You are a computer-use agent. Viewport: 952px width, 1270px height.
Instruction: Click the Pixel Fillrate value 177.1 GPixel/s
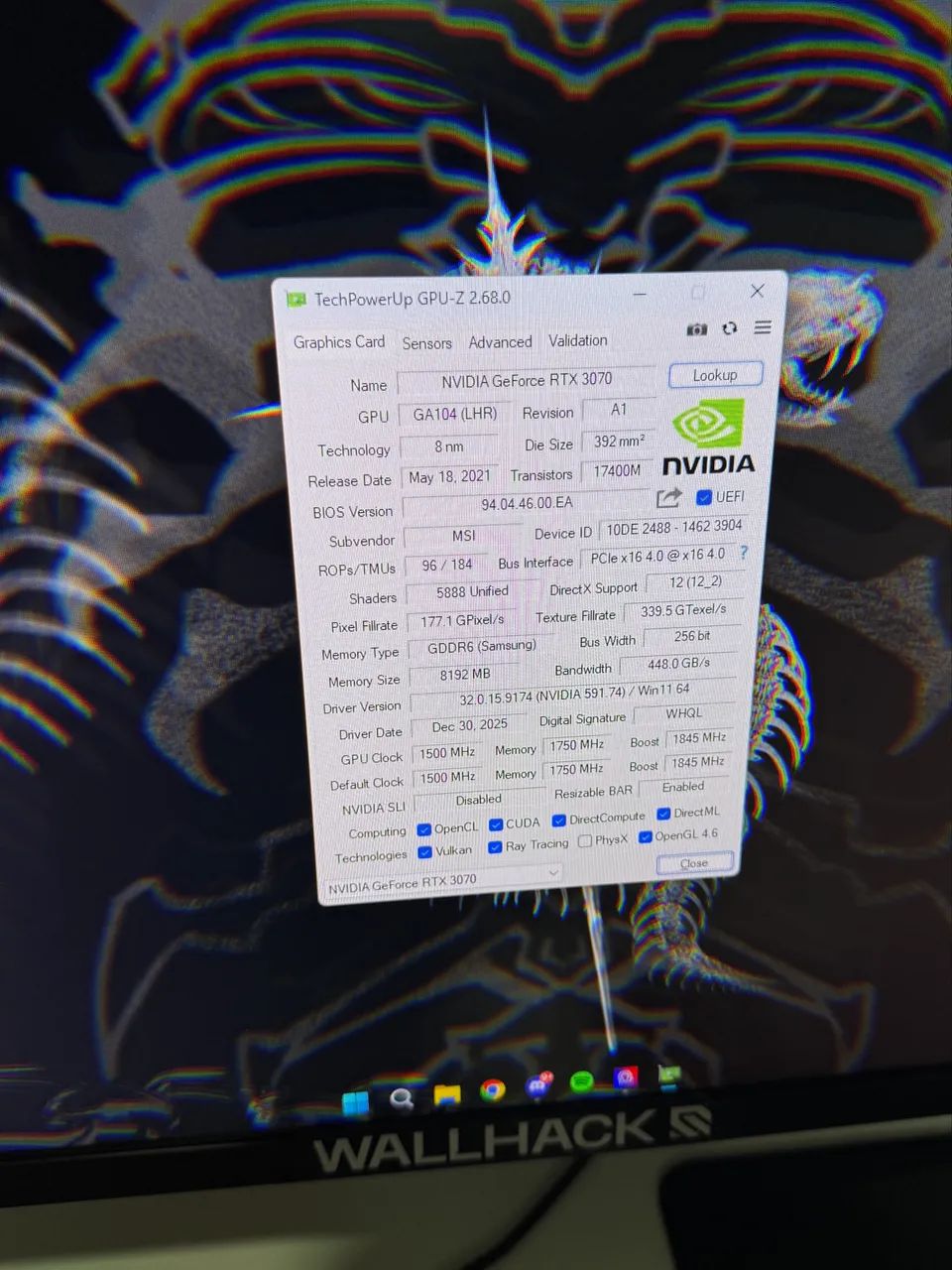462,620
